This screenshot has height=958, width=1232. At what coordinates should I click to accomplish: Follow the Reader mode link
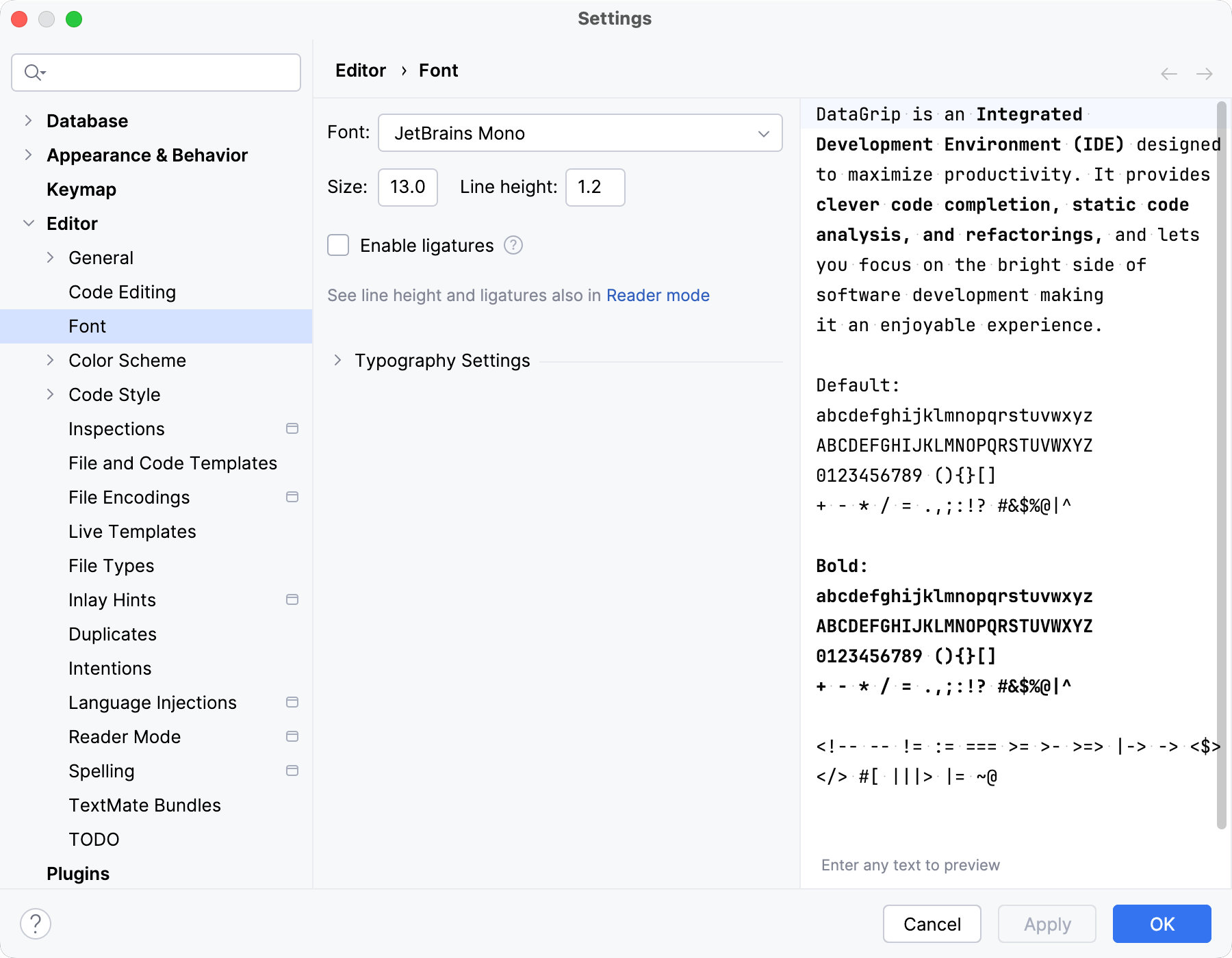pyautogui.click(x=658, y=295)
